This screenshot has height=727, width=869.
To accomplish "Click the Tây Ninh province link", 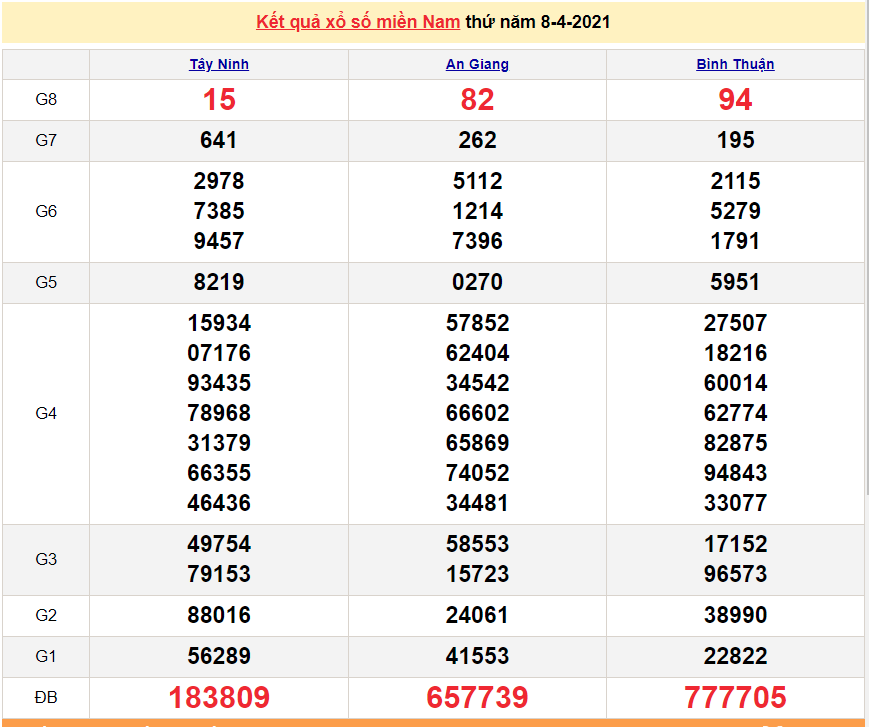I will 219,64.
